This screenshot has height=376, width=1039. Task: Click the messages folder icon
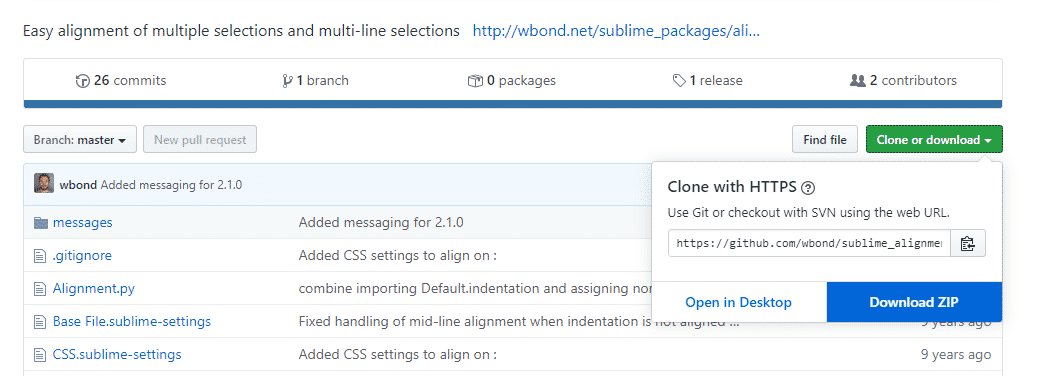[41, 222]
